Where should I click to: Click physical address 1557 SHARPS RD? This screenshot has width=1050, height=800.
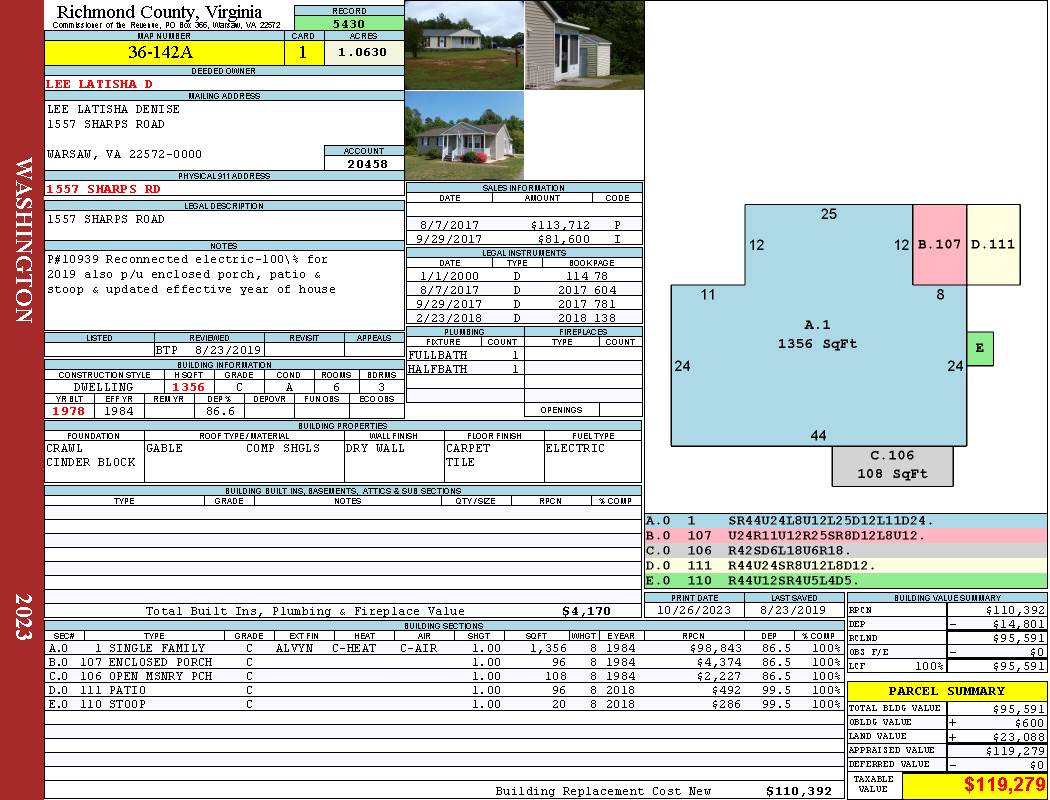pos(103,189)
